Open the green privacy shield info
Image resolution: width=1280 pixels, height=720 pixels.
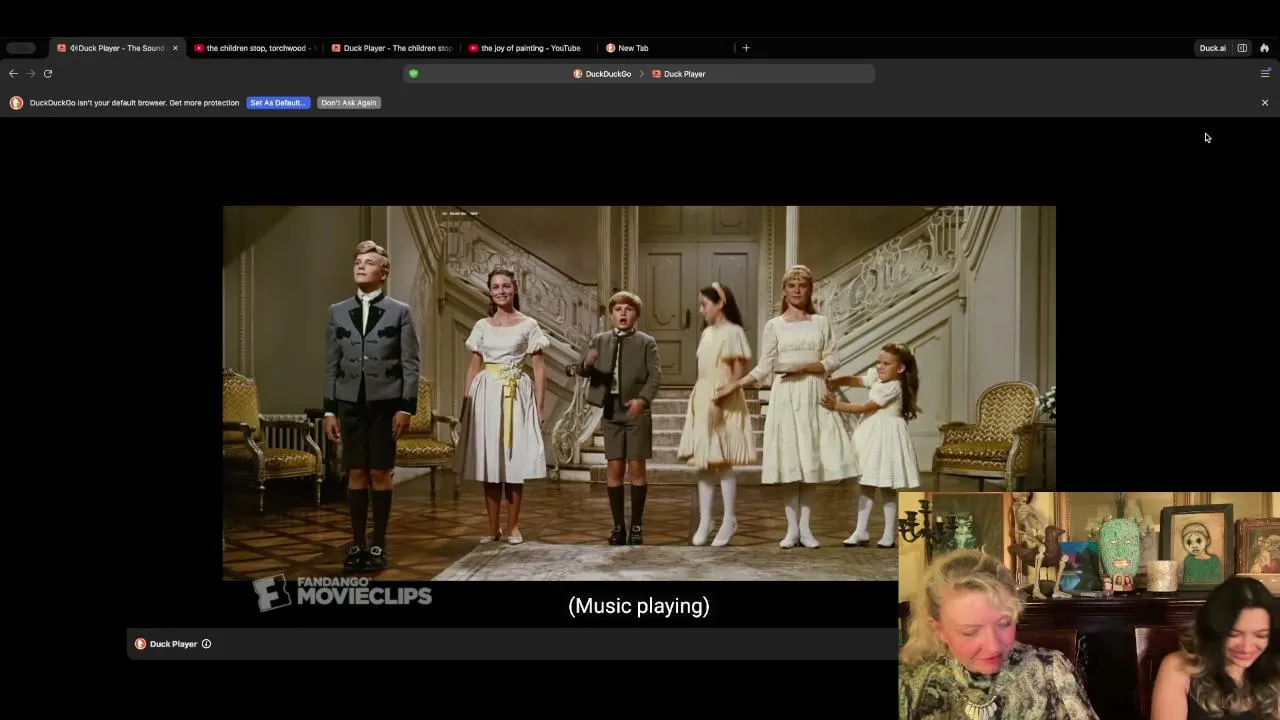click(x=413, y=73)
